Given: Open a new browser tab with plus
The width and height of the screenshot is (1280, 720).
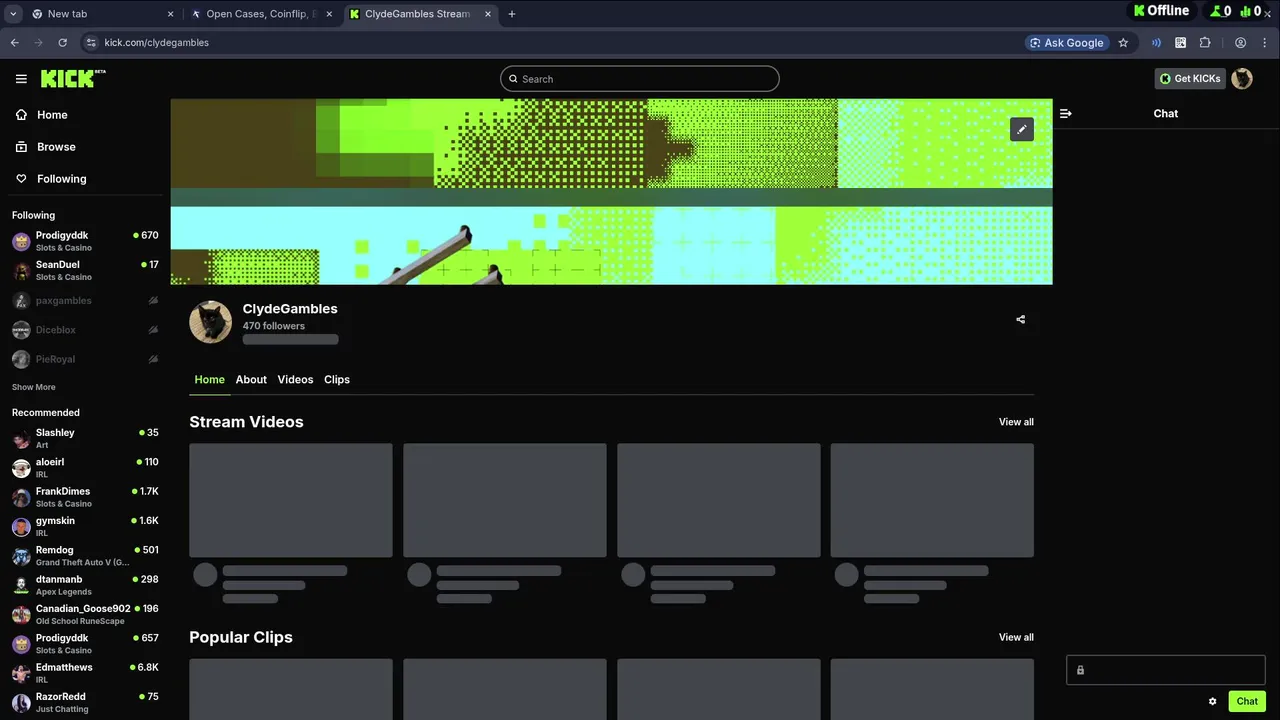Looking at the screenshot, I should pyautogui.click(x=512, y=14).
